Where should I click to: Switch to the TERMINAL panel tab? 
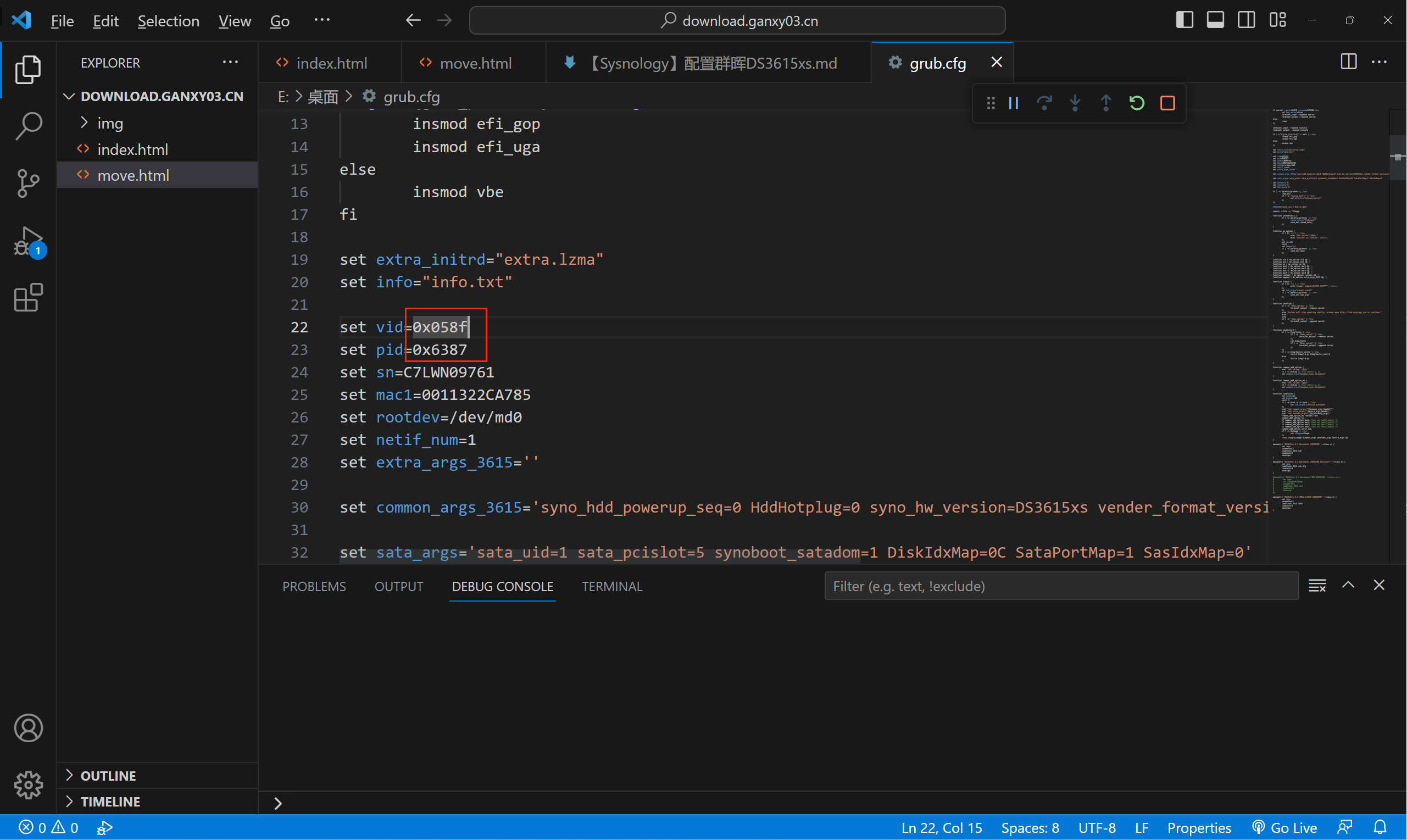tap(612, 586)
